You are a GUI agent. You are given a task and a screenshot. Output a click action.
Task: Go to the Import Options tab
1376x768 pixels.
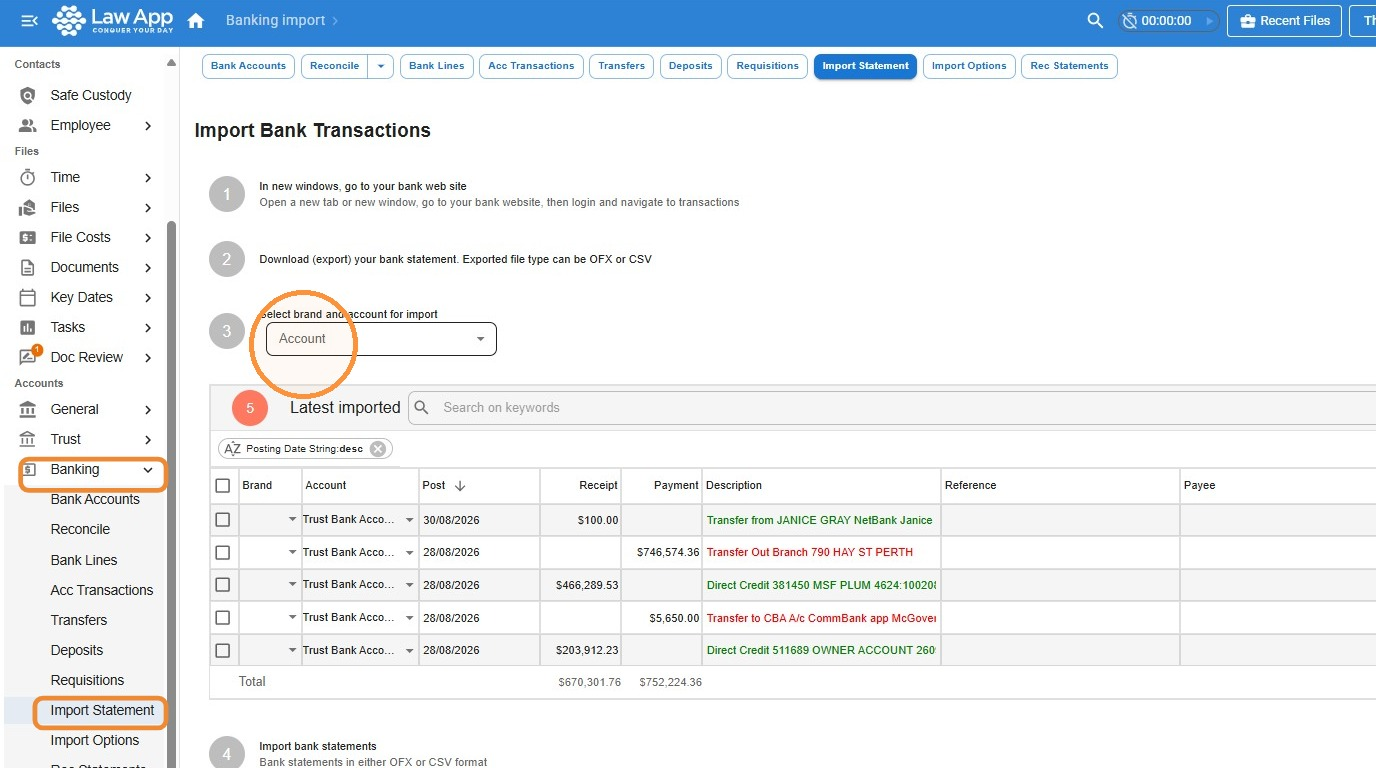[x=969, y=66]
